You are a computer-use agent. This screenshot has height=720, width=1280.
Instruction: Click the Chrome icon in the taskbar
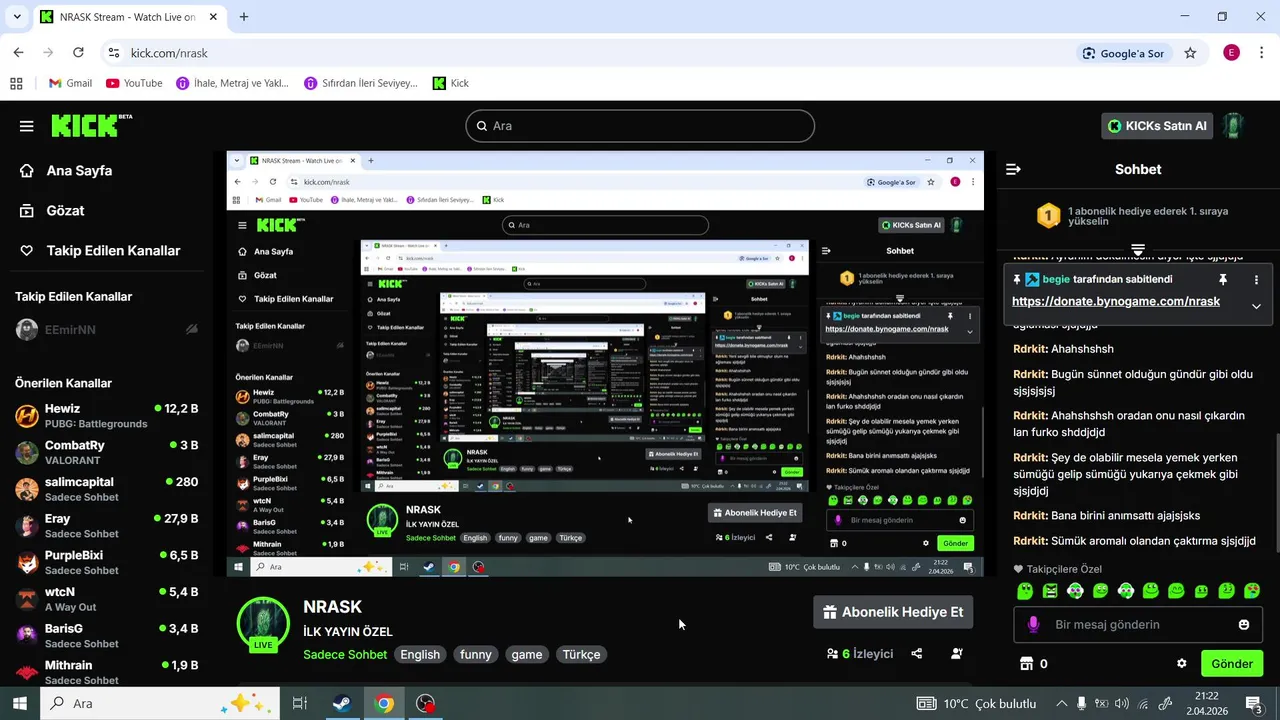click(x=384, y=703)
